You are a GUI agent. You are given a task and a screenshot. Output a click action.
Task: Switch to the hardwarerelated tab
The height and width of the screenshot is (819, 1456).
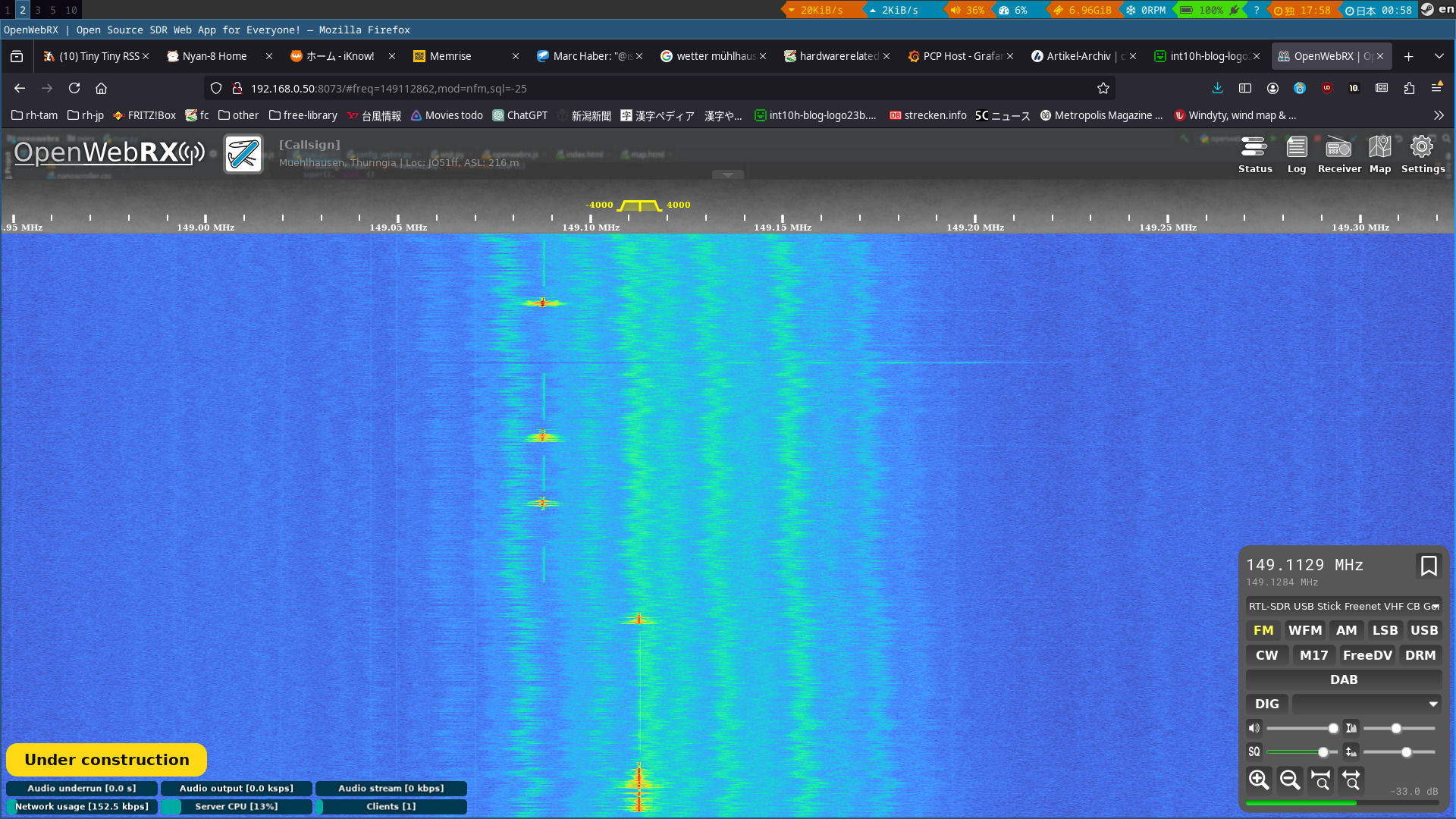[836, 56]
